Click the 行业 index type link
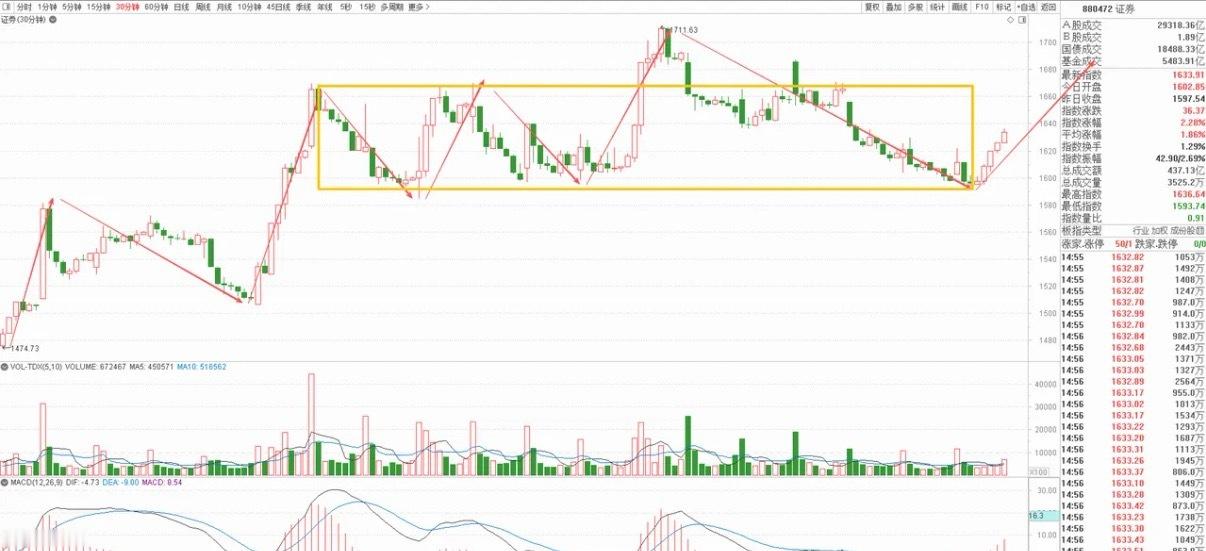The height and width of the screenshot is (551, 1206). [1141, 230]
